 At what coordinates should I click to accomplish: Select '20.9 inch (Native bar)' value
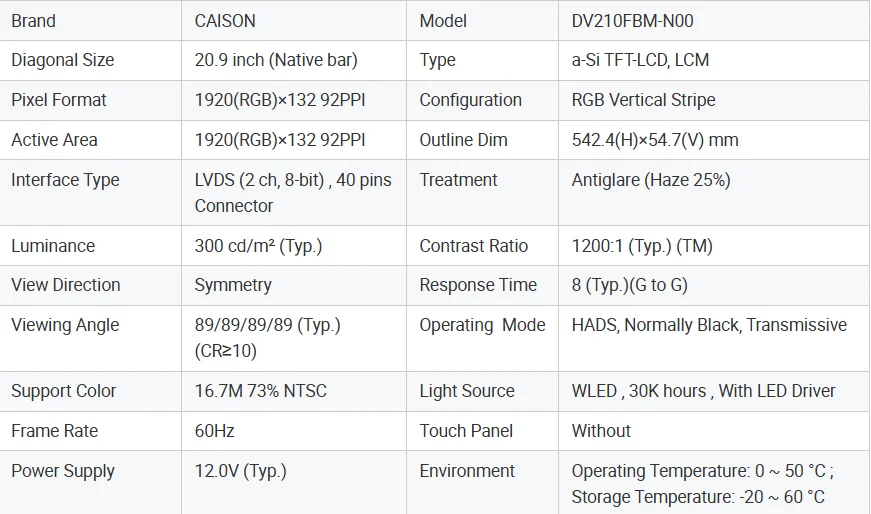(276, 60)
